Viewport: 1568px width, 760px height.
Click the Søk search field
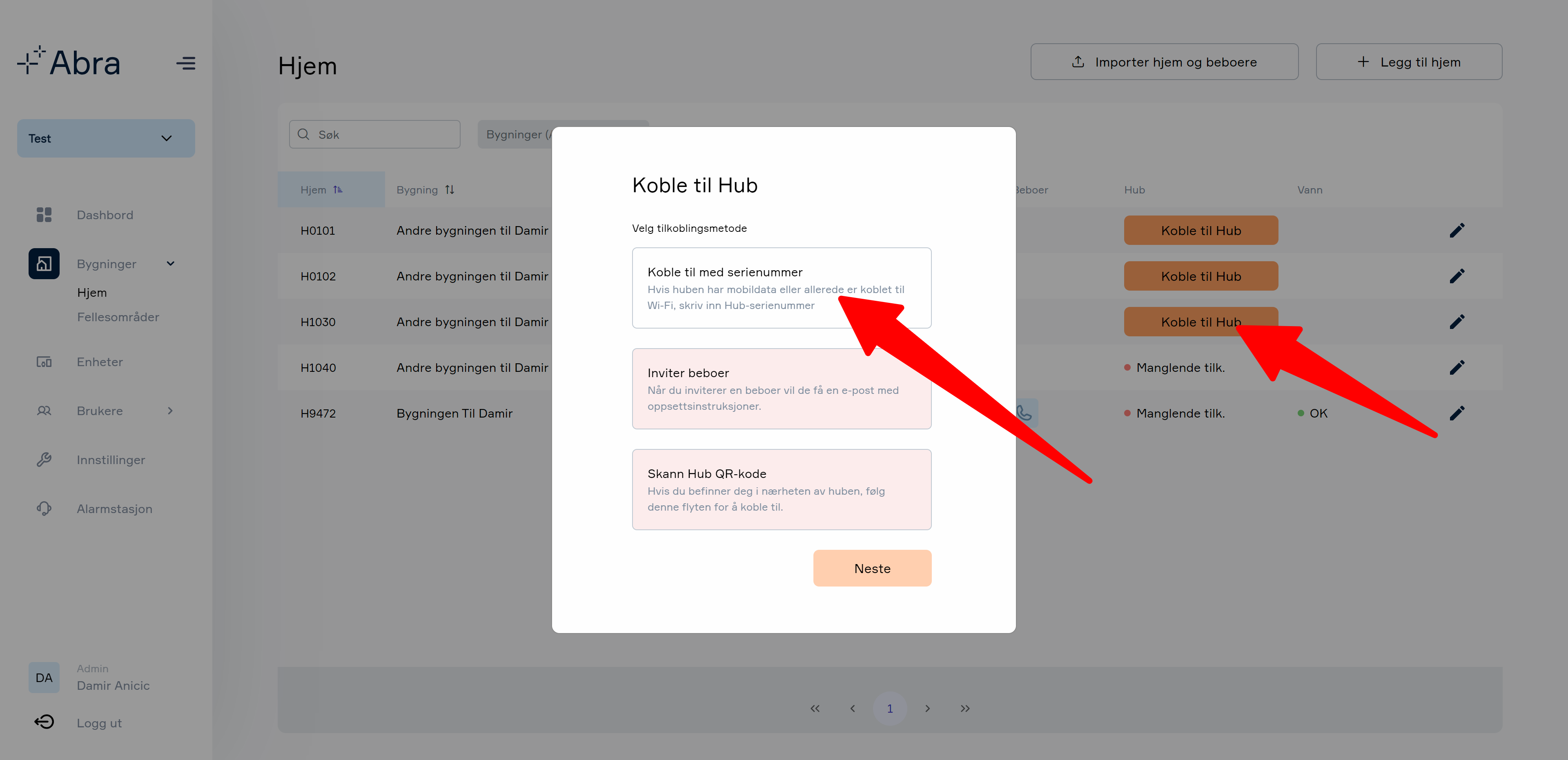374,134
